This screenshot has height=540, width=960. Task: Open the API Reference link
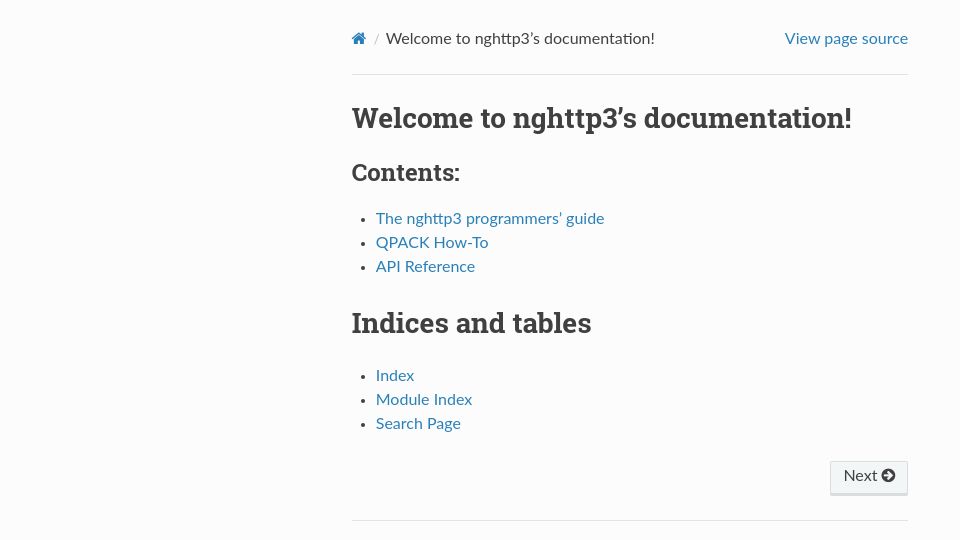pyautogui.click(x=425, y=267)
